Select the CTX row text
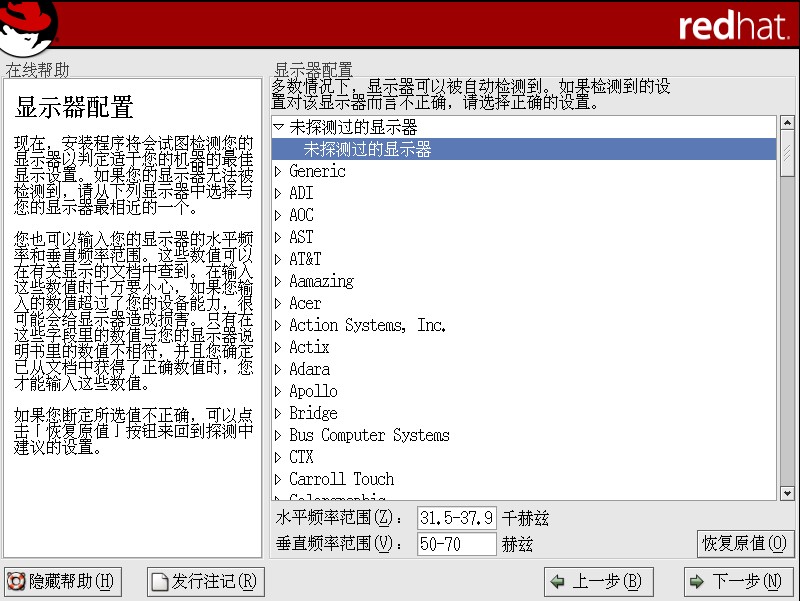This screenshot has width=800, height=601. (301, 457)
